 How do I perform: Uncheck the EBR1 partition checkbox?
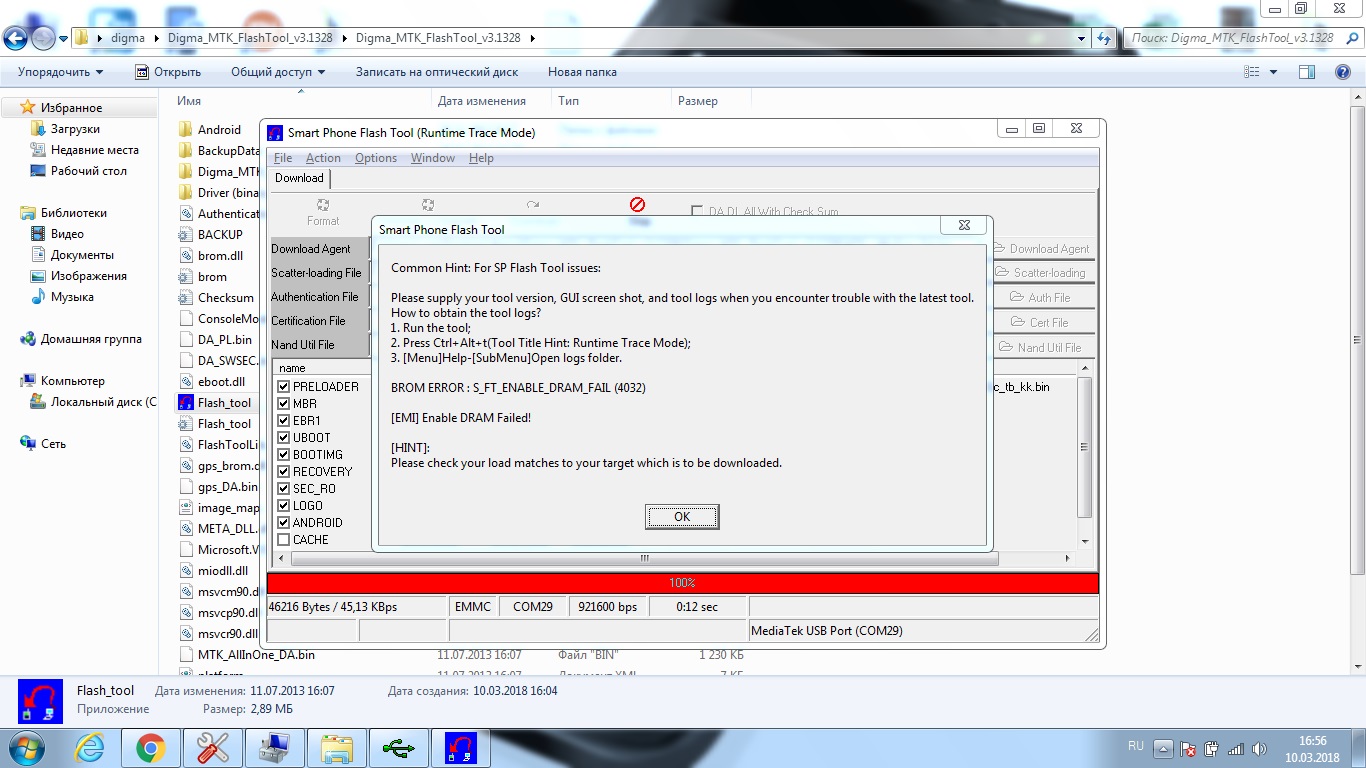(x=284, y=421)
